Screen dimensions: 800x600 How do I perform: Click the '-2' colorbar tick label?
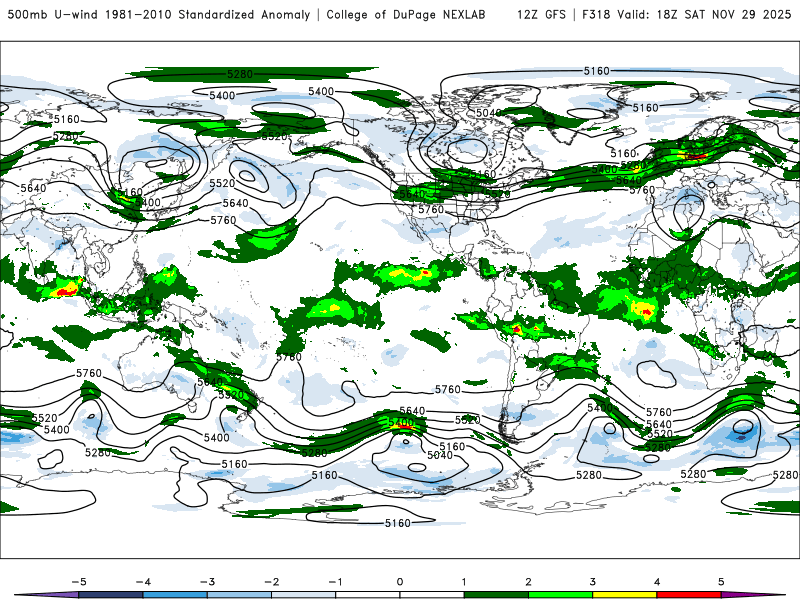[271, 582]
